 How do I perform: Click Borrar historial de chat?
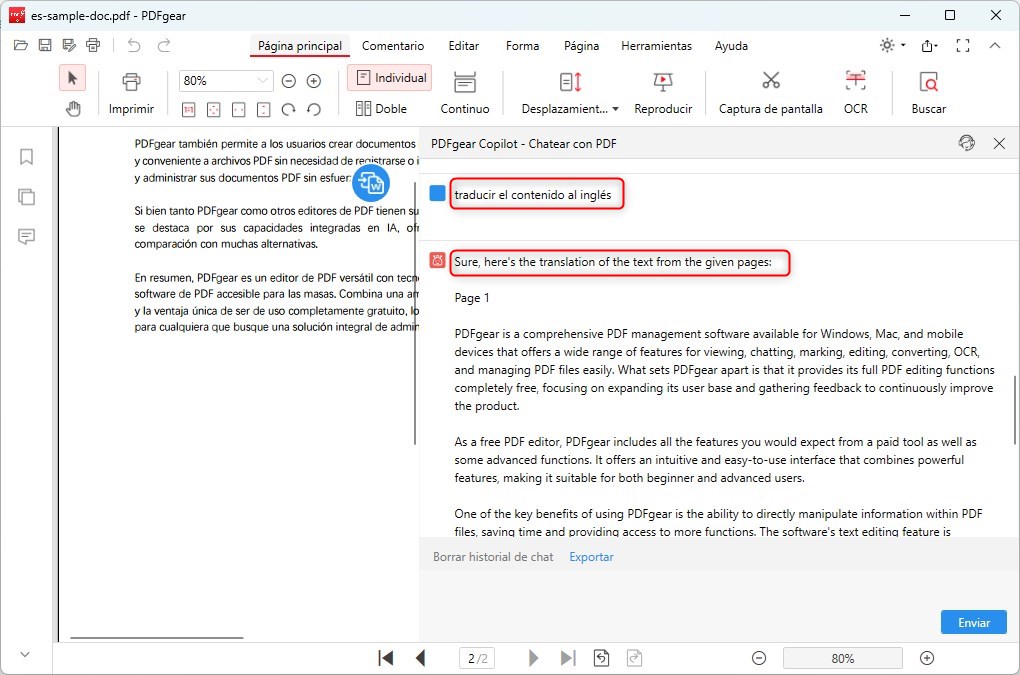pos(493,557)
